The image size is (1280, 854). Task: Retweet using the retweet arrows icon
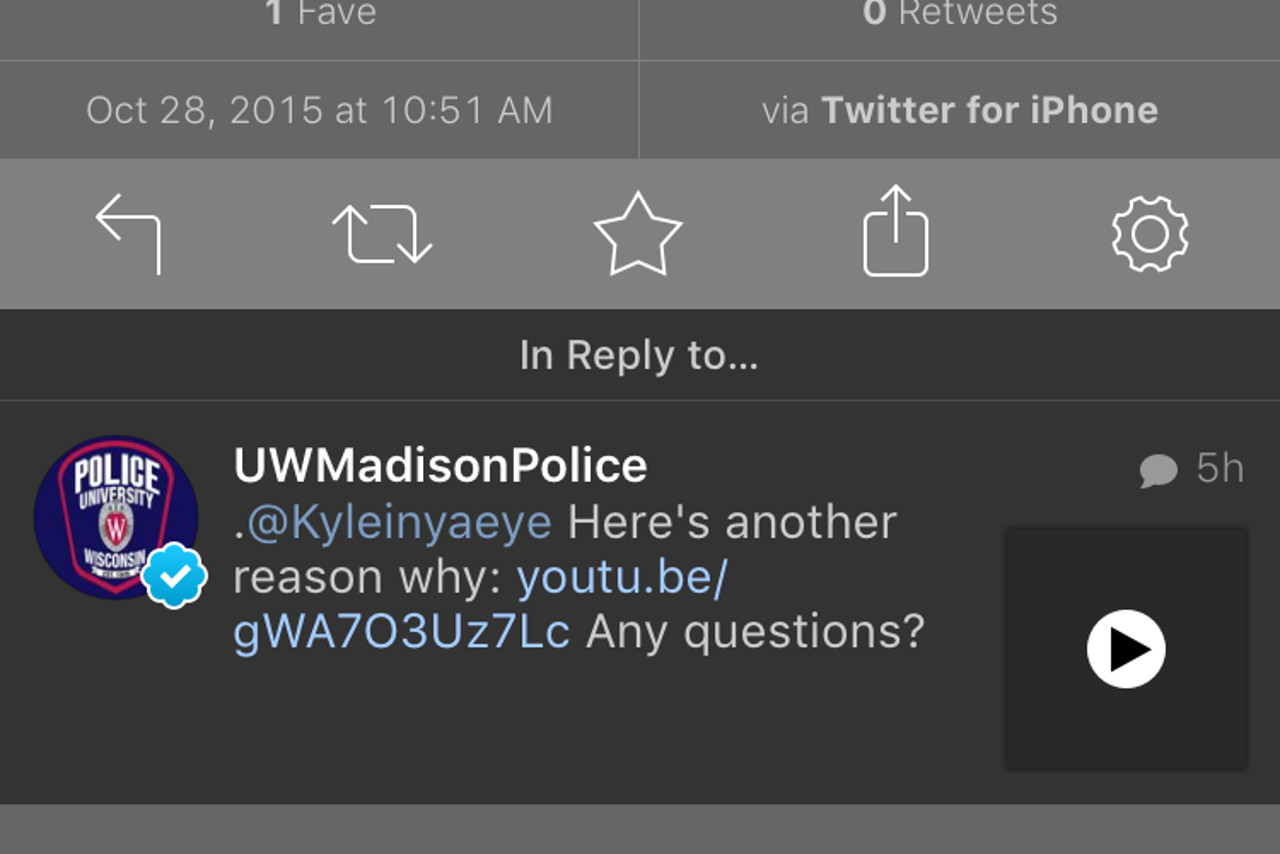click(382, 234)
